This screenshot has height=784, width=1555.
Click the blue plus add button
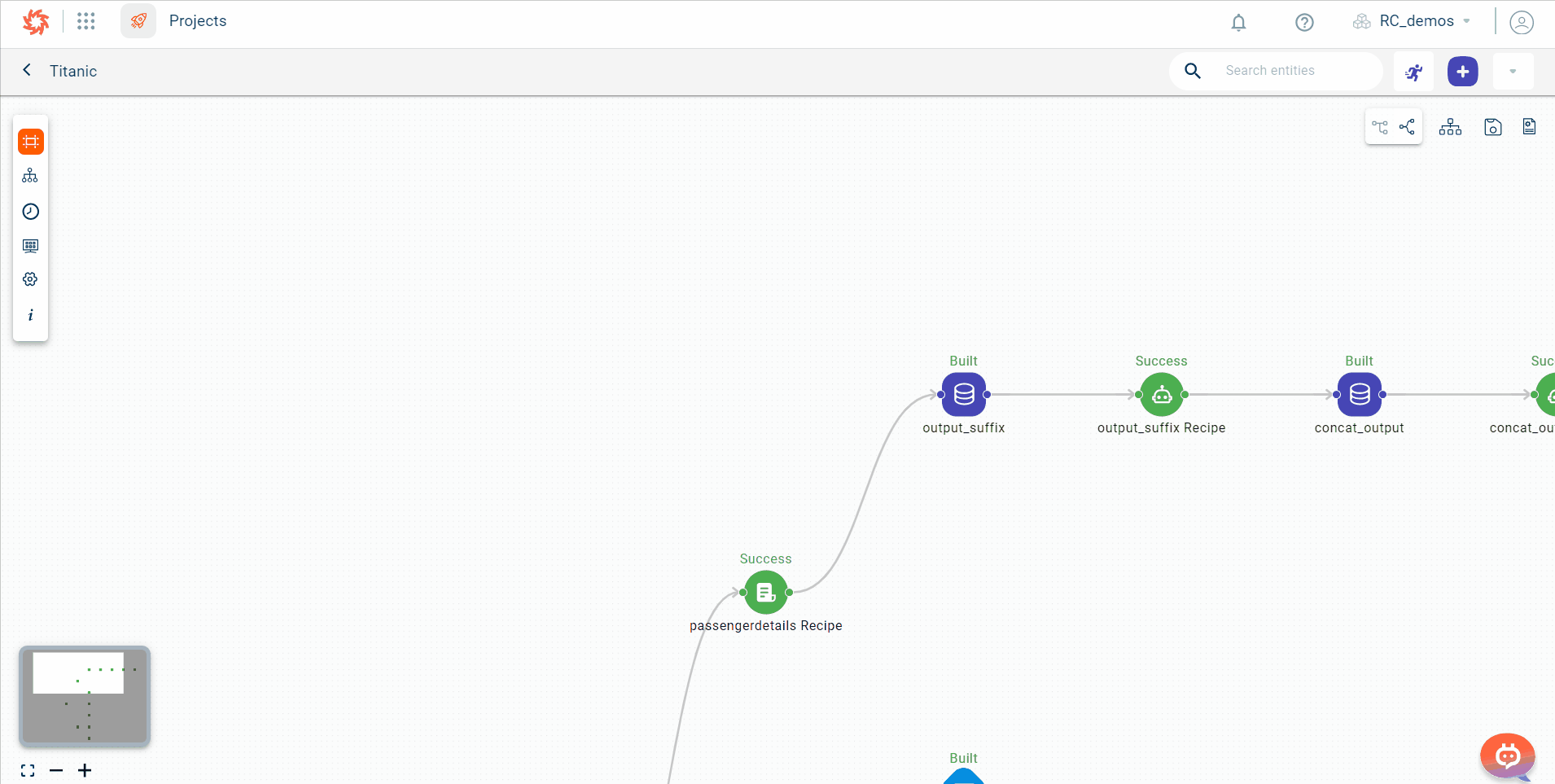coord(1462,72)
